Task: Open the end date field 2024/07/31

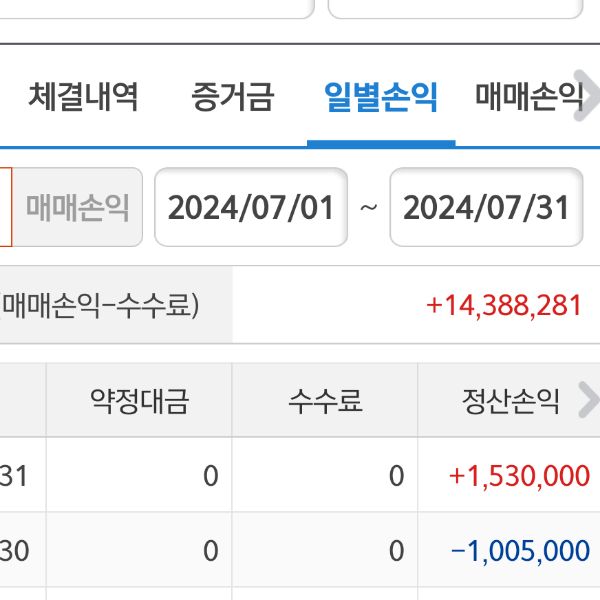Action: [486, 207]
